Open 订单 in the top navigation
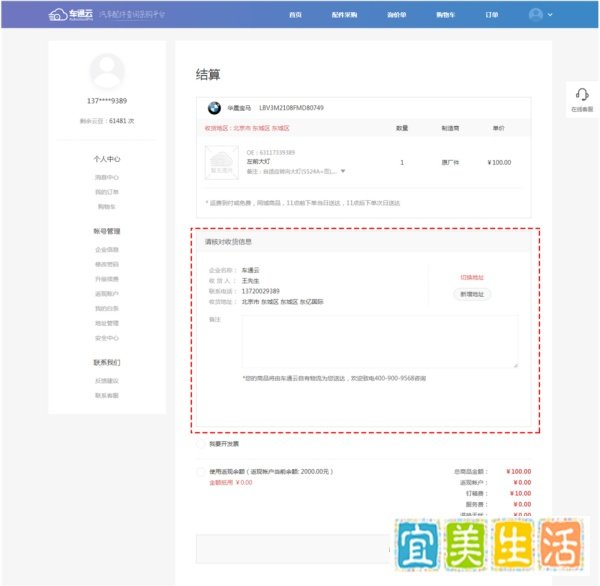600x586 pixels. (492, 15)
